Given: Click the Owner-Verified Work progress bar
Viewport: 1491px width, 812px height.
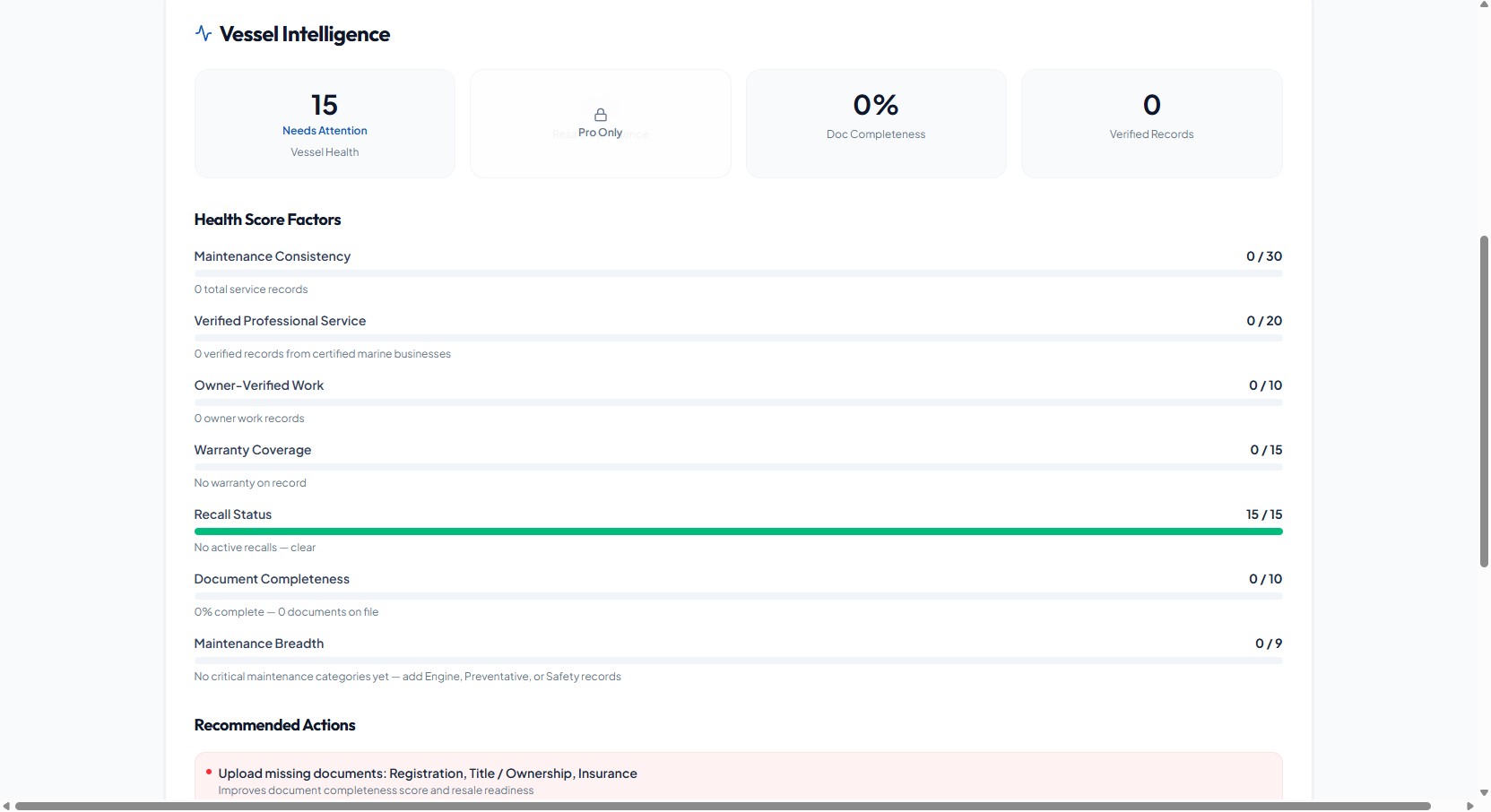Looking at the screenshot, I should [x=739, y=402].
